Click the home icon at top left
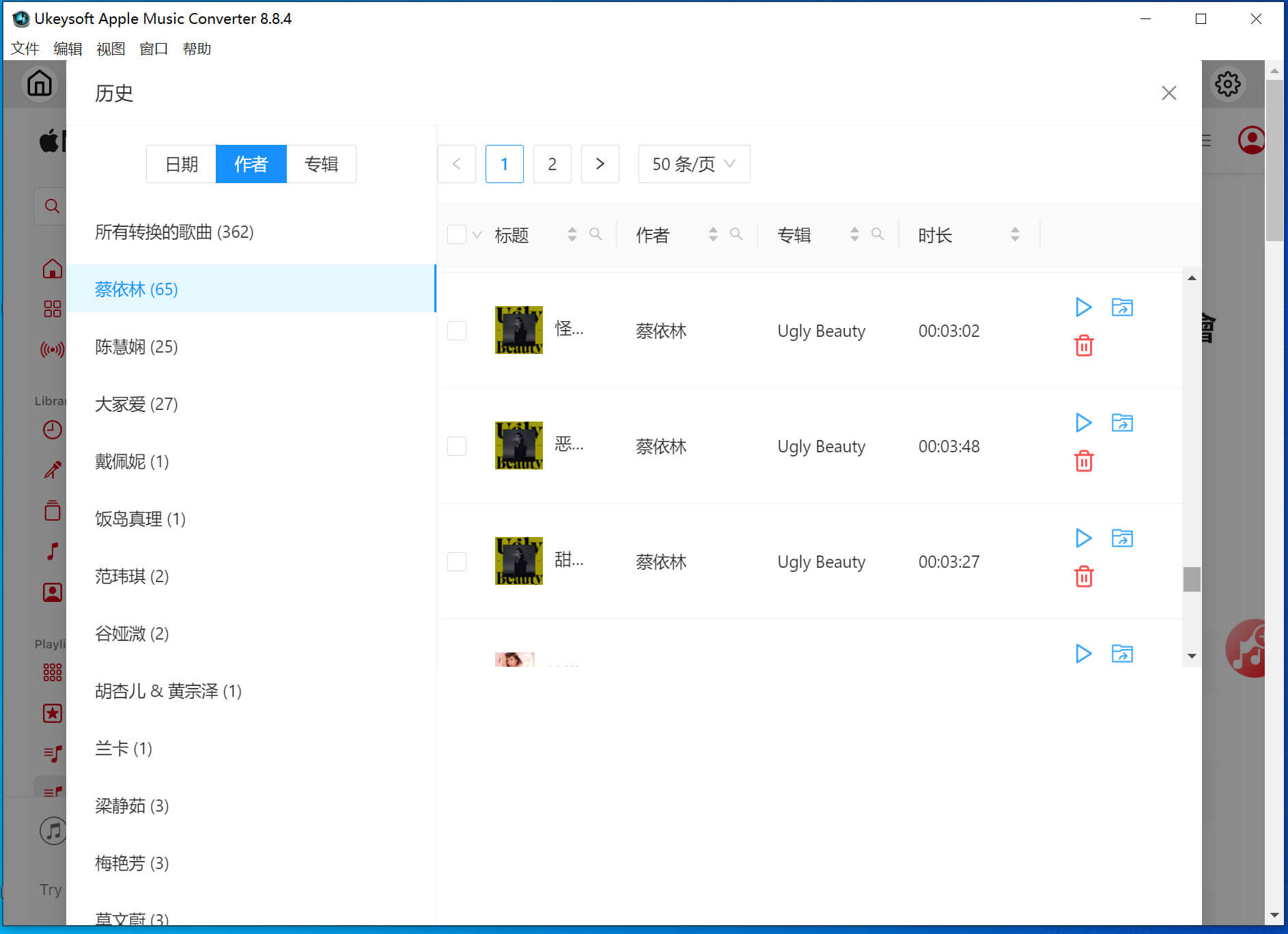 40,83
